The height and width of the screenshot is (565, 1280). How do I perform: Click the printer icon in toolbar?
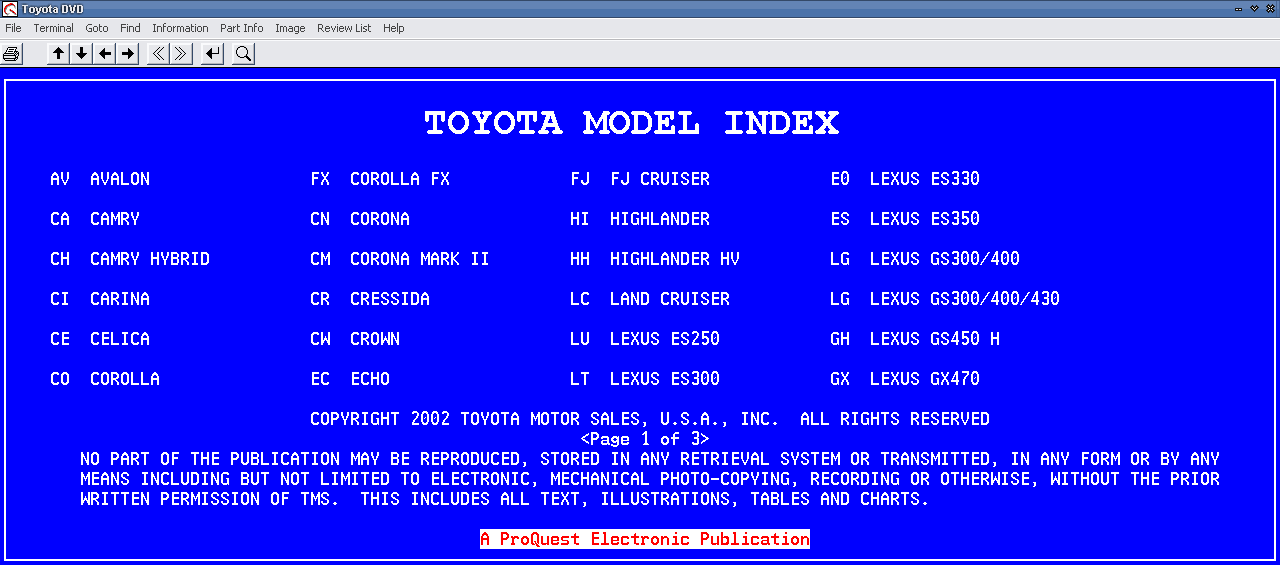click(x=12, y=54)
